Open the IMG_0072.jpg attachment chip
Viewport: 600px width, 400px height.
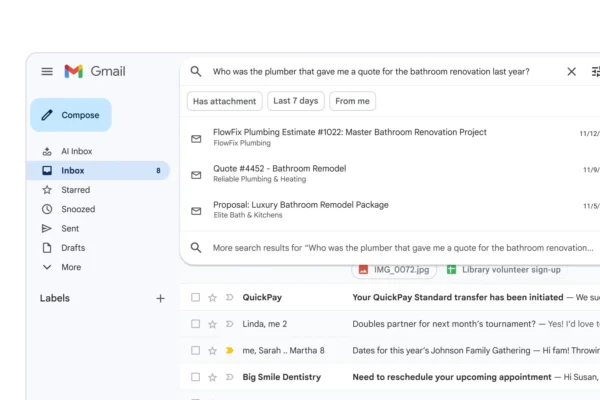395,270
